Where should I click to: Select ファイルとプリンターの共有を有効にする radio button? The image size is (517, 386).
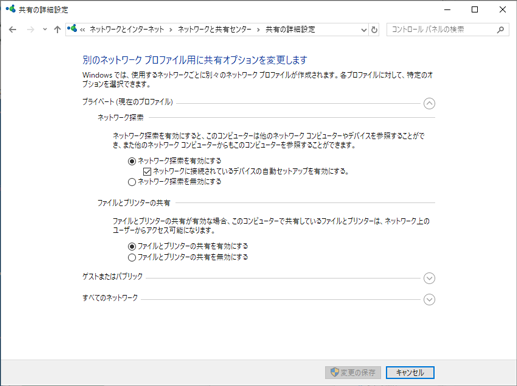click(x=132, y=247)
